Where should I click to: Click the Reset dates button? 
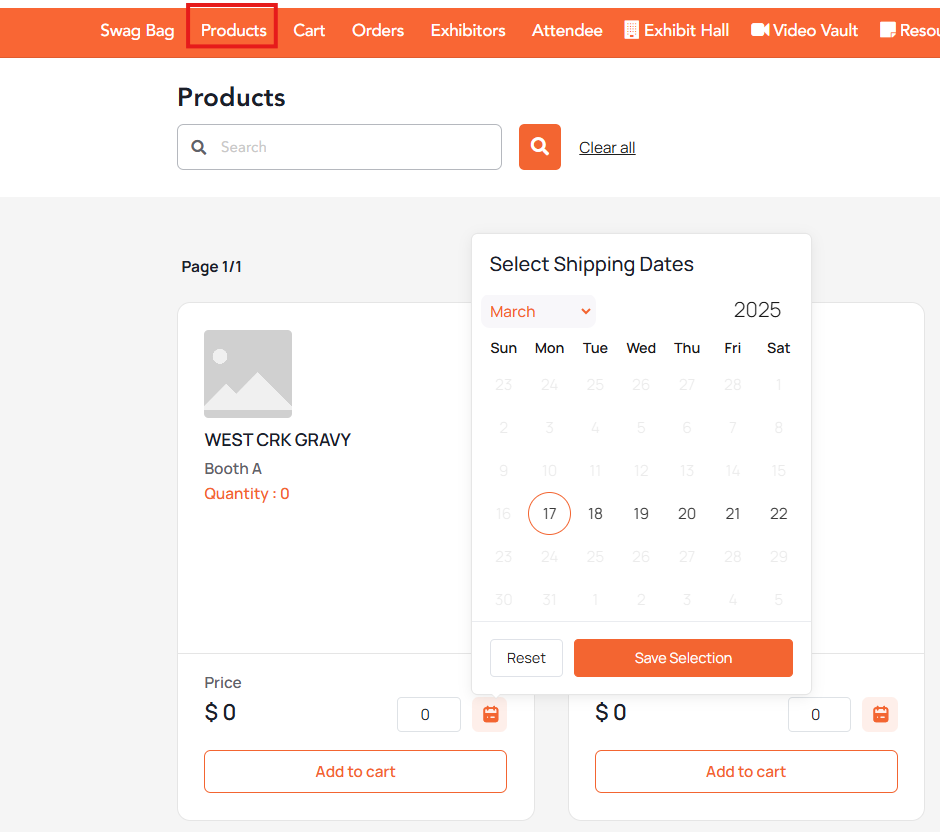(x=526, y=658)
